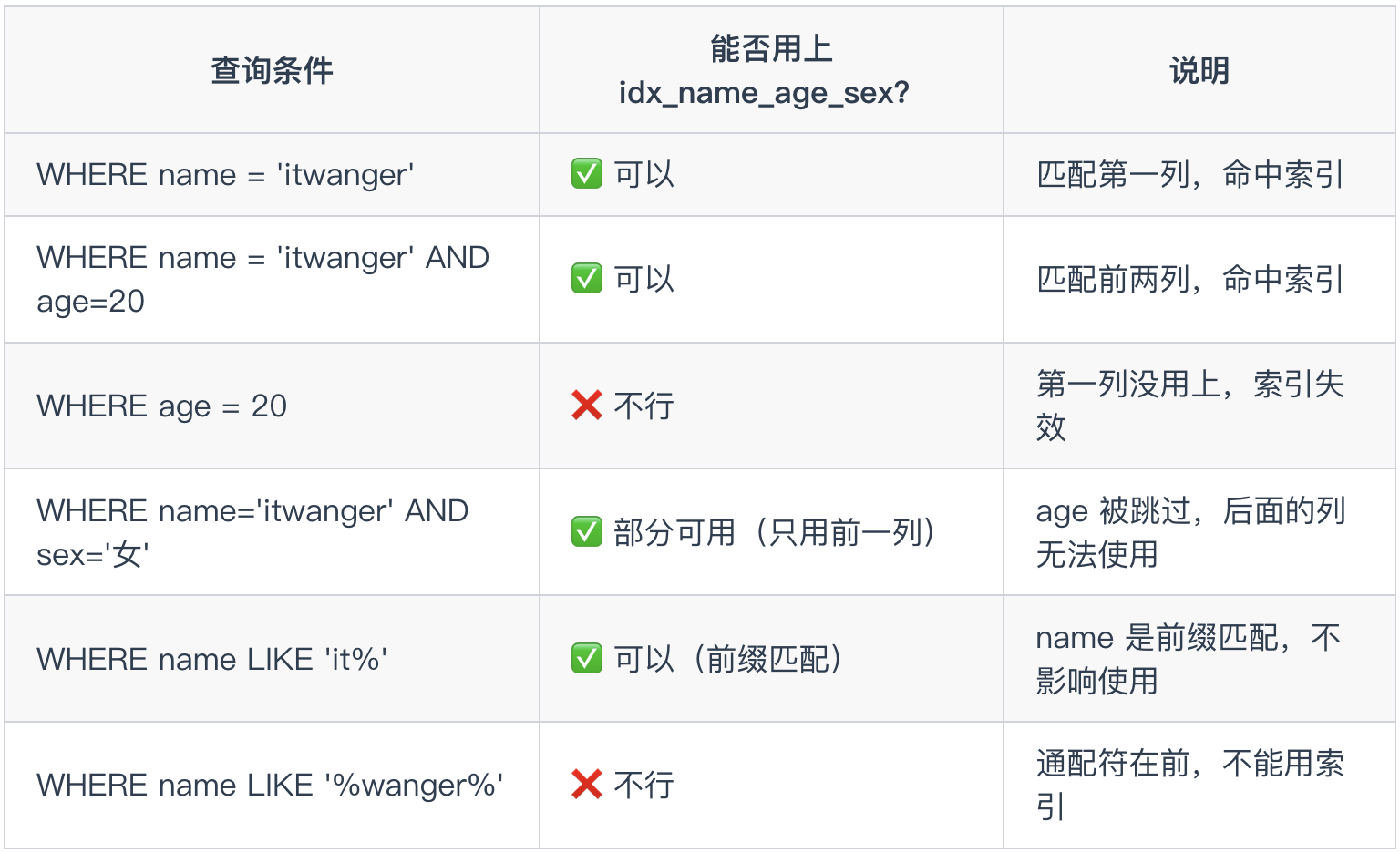Click the query ending with AND age=20
This screenshot has width=1400, height=853.
coord(262,279)
